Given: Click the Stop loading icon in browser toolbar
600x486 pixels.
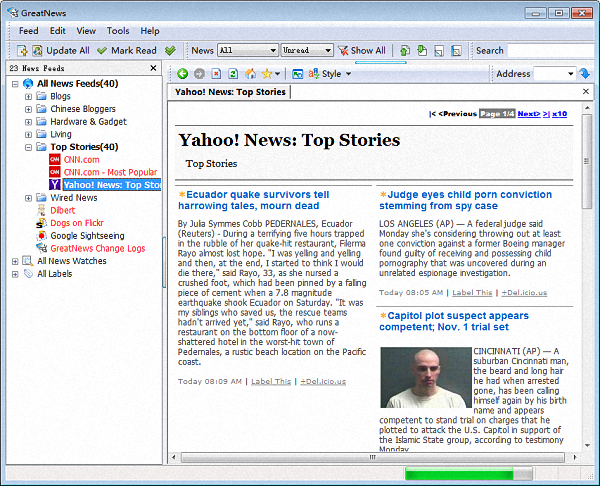Looking at the screenshot, I should pos(217,74).
